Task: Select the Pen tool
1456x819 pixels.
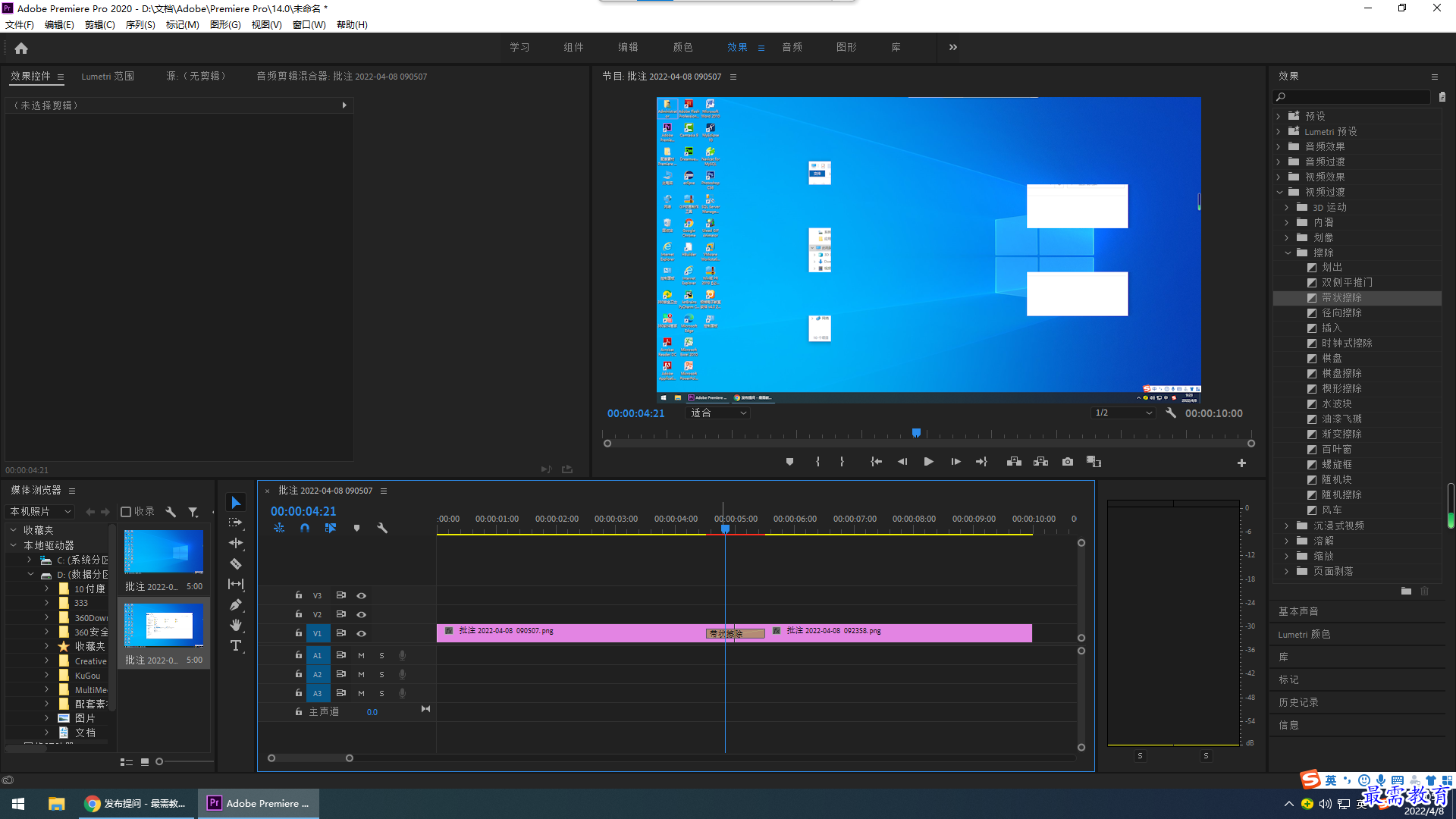Action: (236, 604)
